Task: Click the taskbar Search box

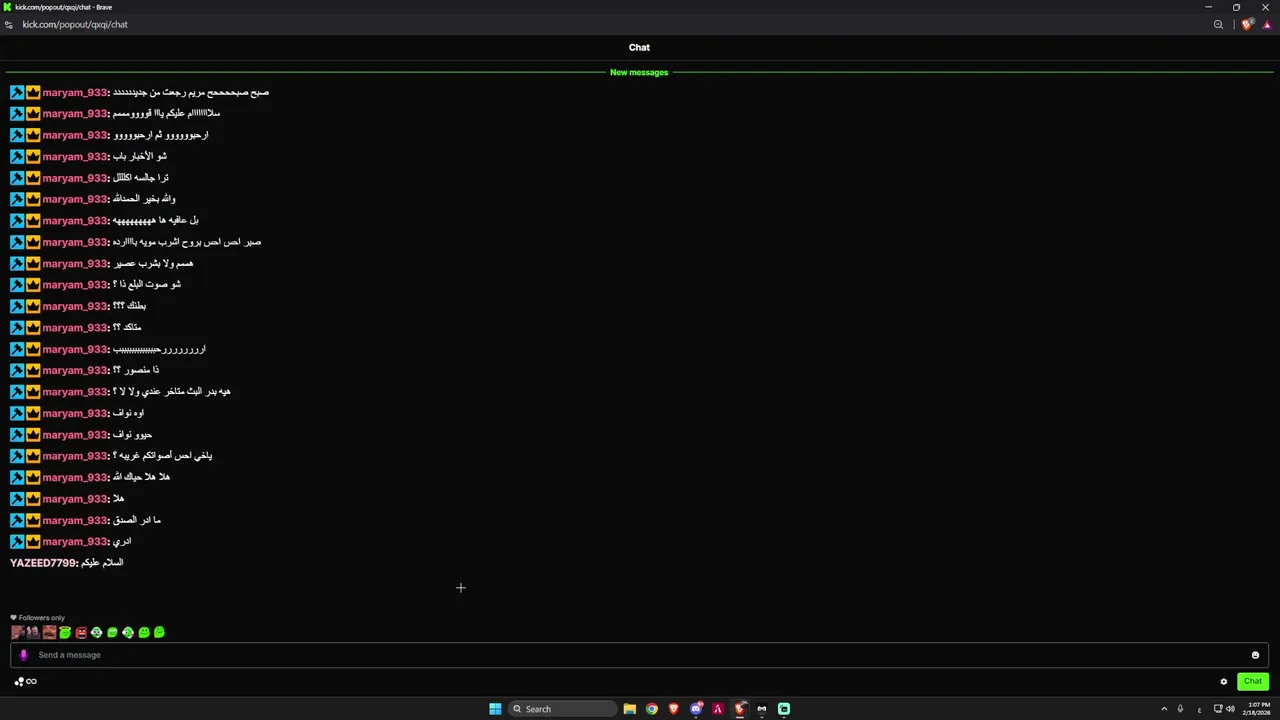Action: (x=562, y=709)
